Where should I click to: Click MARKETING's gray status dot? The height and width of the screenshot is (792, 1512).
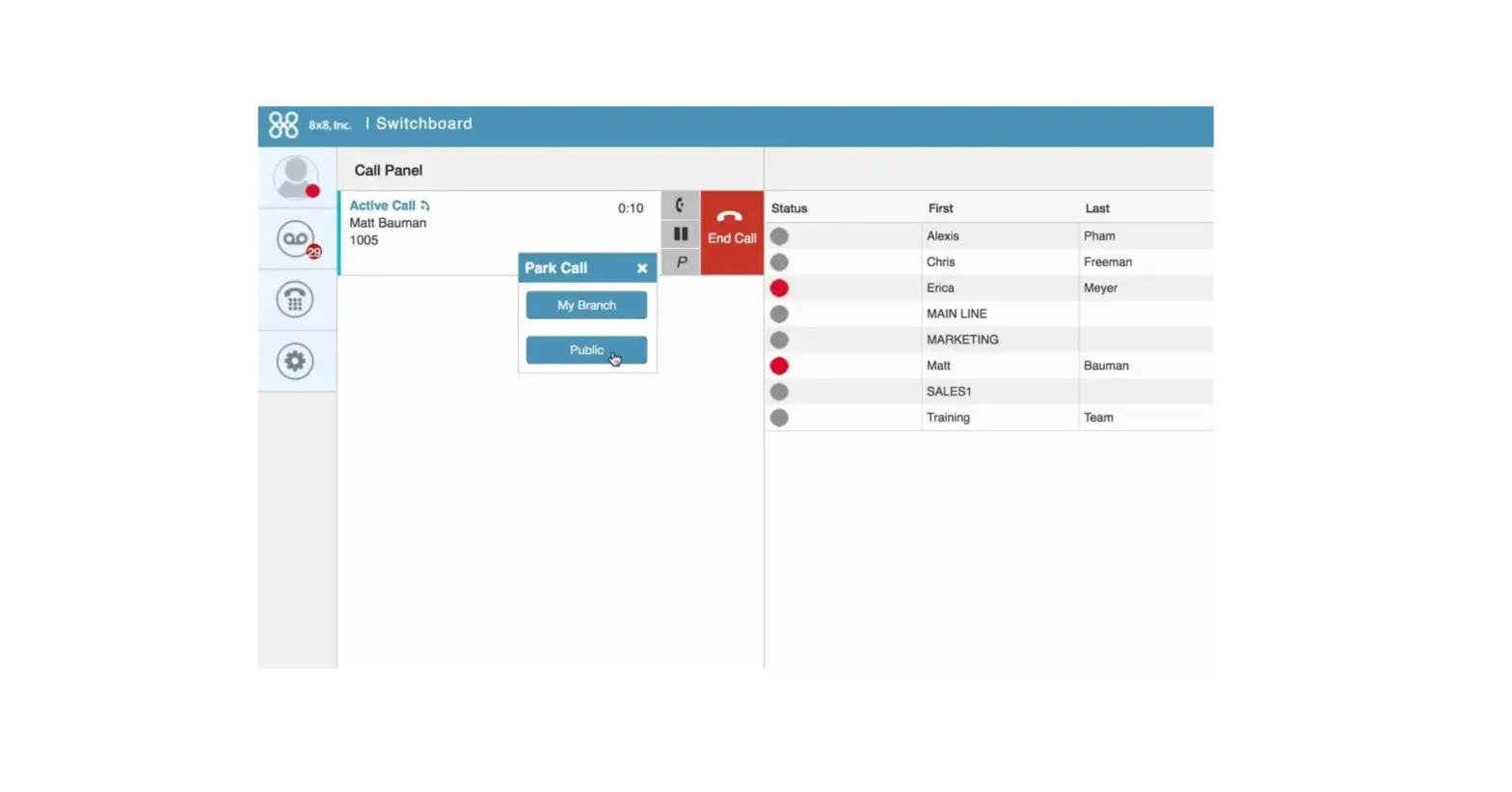pyautogui.click(x=779, y=341)
